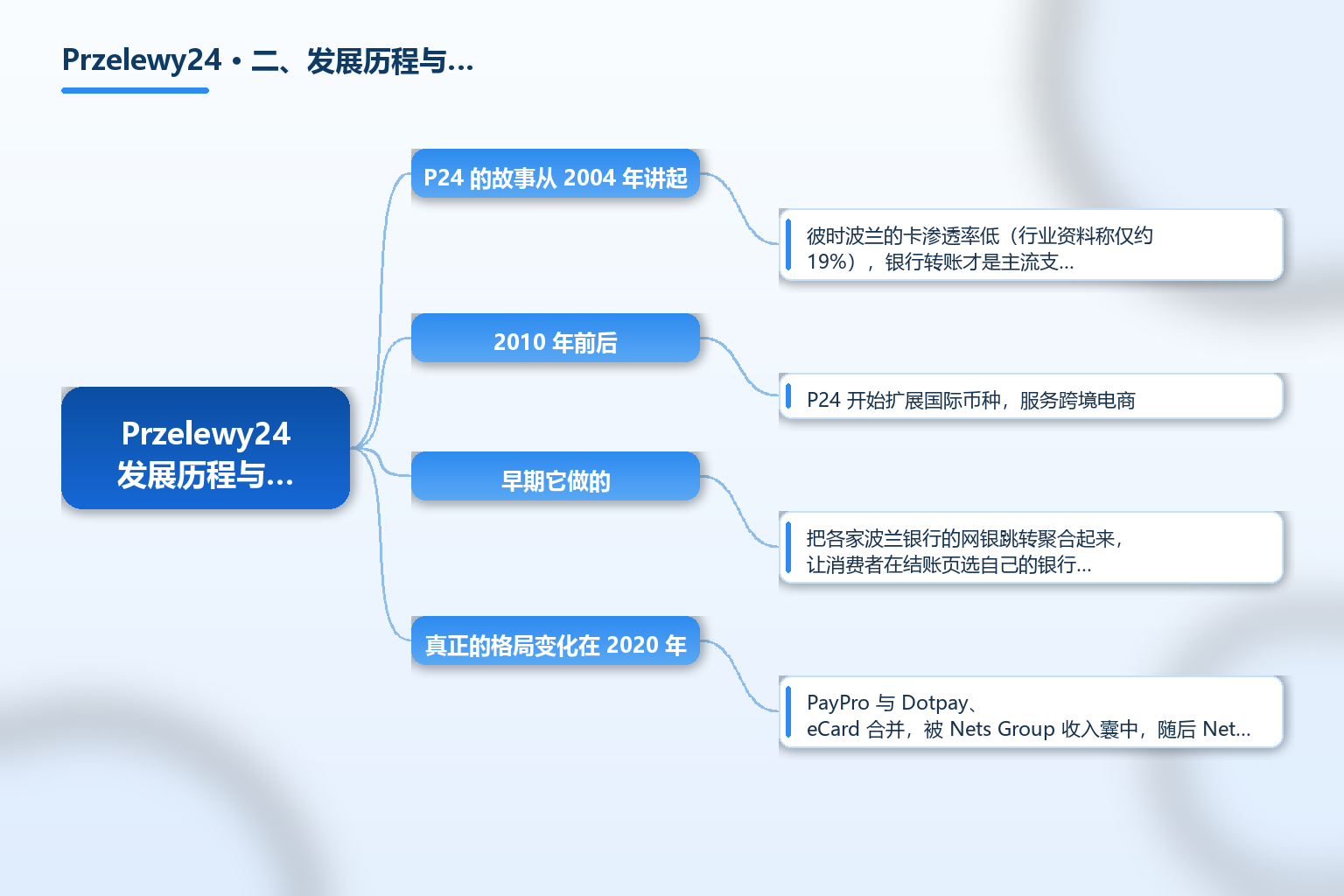Click the note P24 开始扩展国际币种，服务跨境电商
1344x896 pixels.
[x=1031, y=396]
